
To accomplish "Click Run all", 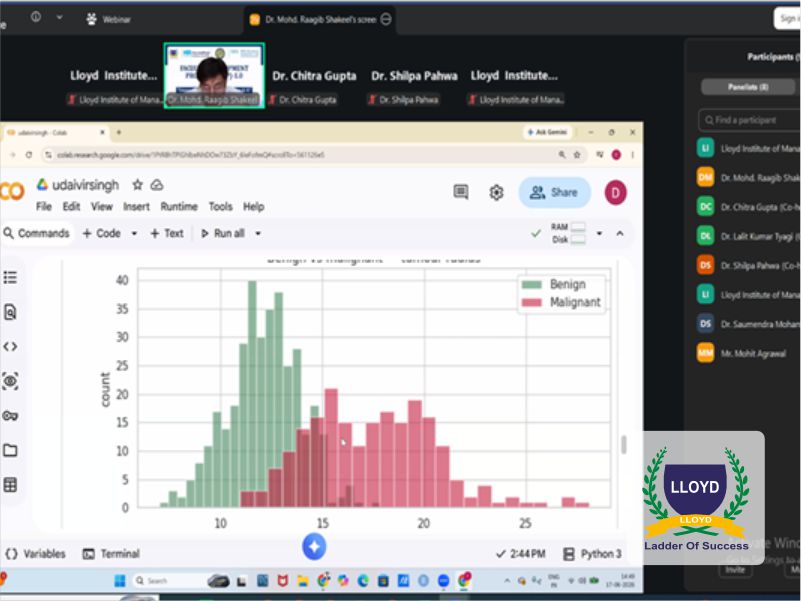I will (223, 234).
